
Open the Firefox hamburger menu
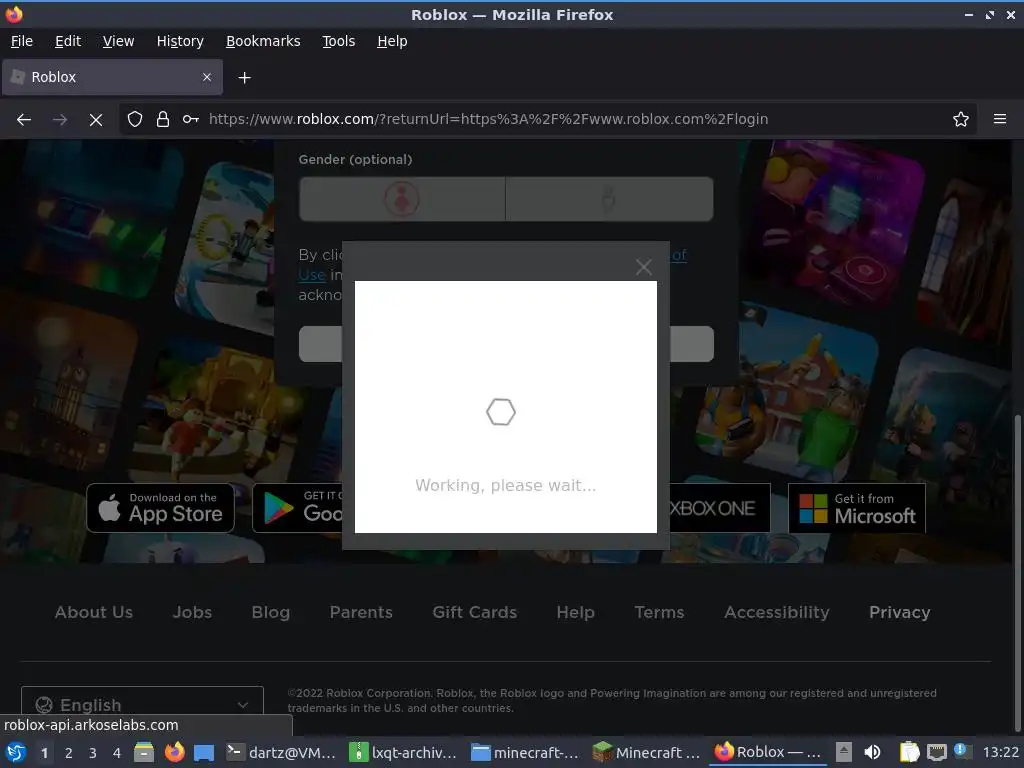1000,119
